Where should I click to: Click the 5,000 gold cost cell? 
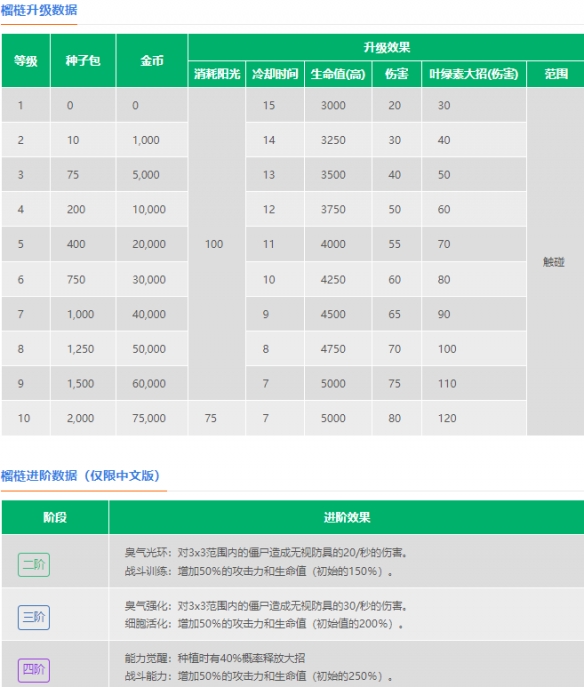152,175
